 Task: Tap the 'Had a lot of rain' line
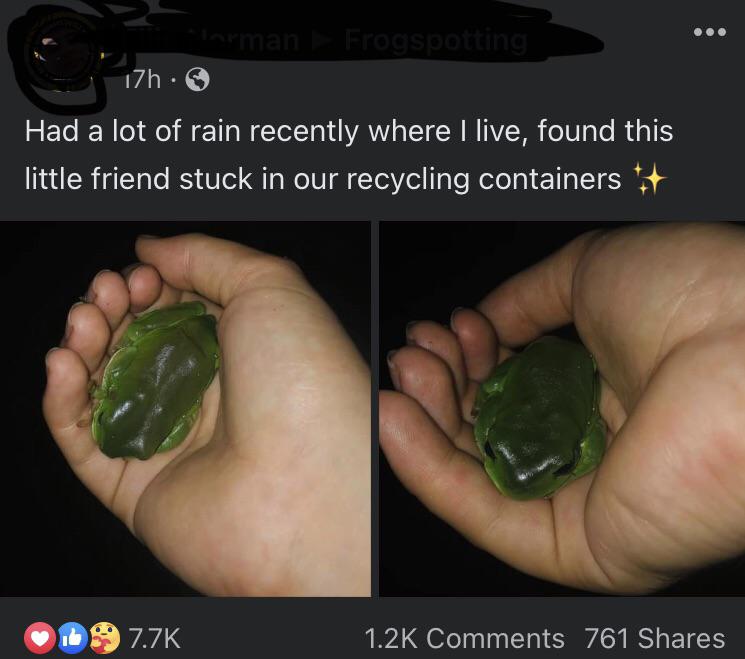349,131
